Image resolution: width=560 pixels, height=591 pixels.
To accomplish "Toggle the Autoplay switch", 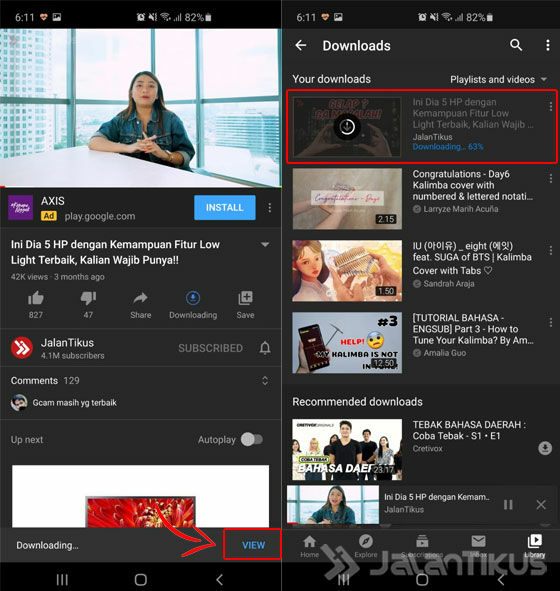I will coord(252,439).
